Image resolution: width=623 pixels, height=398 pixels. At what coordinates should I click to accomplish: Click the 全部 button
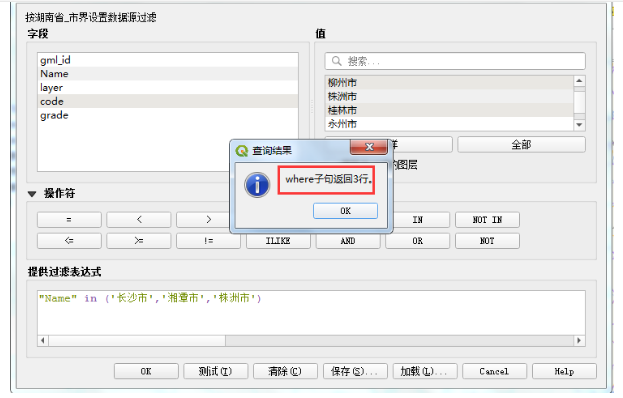pyautogui.click(x=521, y=145)
